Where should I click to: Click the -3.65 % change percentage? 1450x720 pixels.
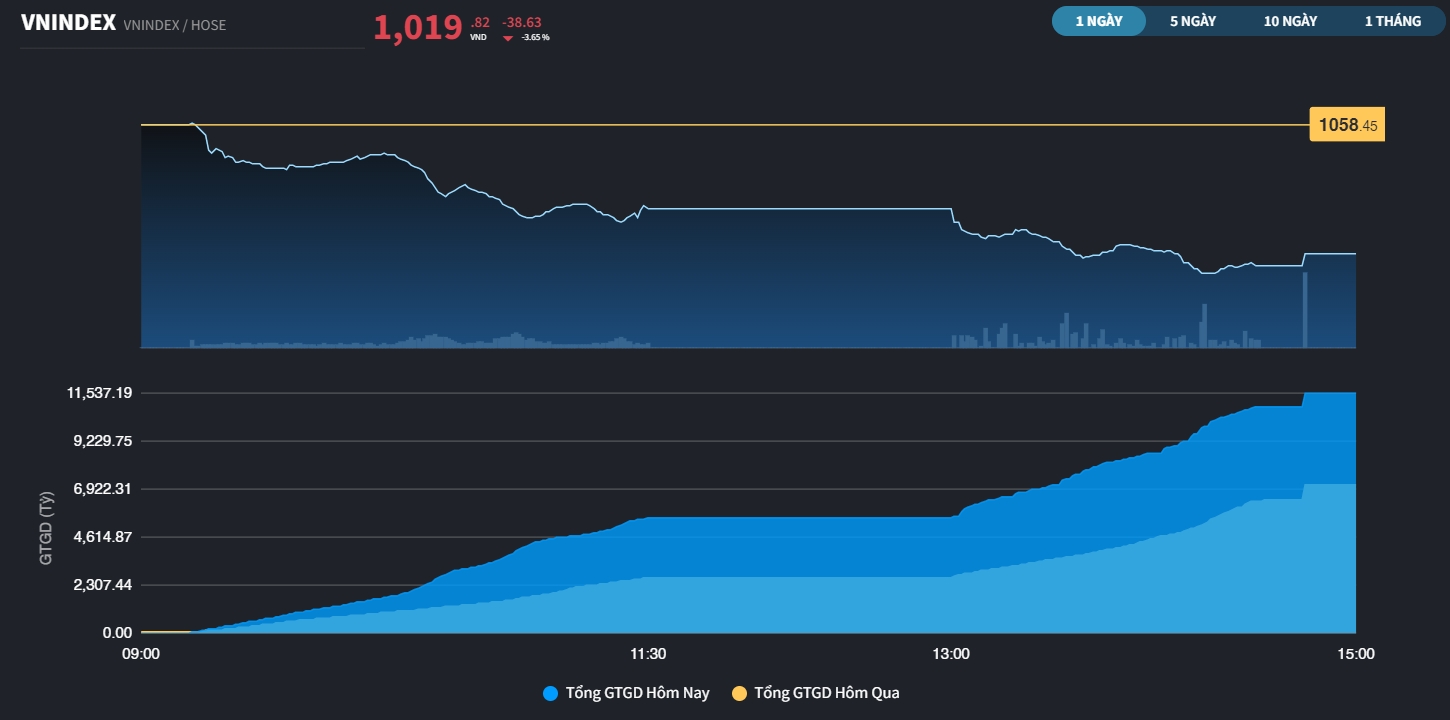coord(535,35)
